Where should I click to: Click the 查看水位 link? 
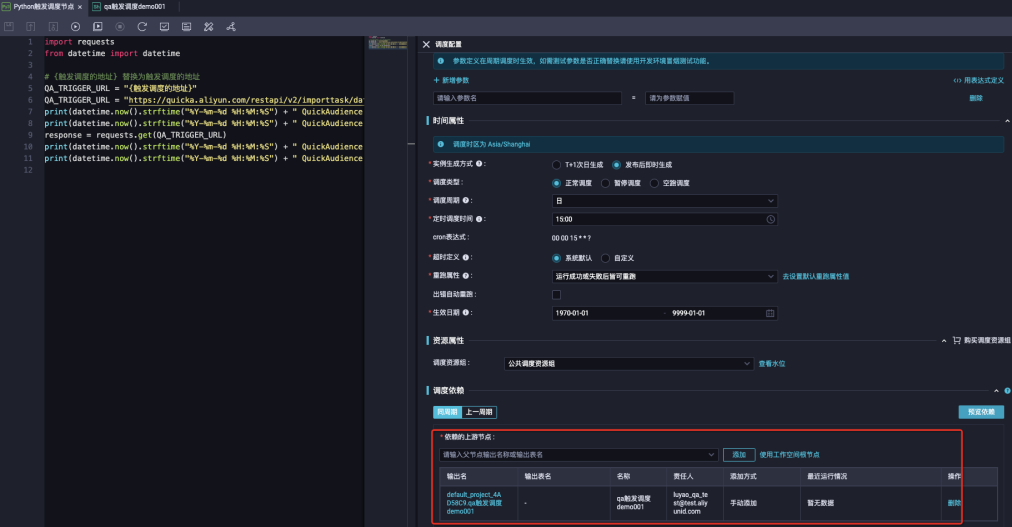[x=772, y=364]
